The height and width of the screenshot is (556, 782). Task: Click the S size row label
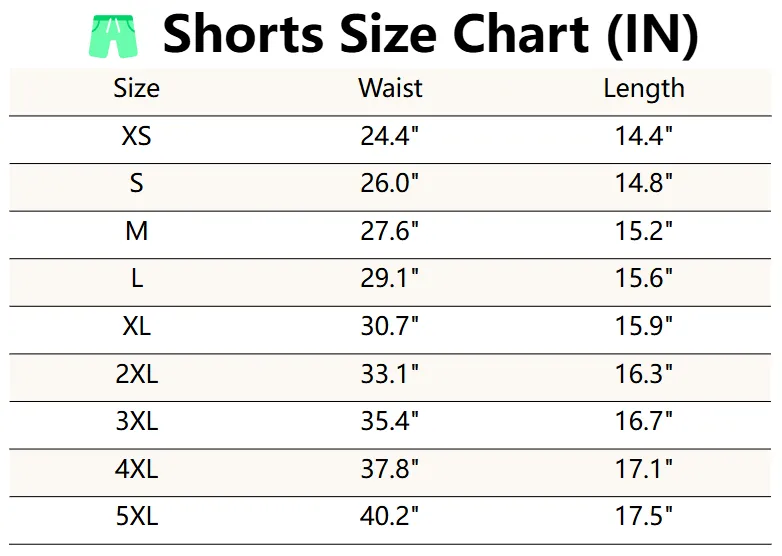point(136,184)
